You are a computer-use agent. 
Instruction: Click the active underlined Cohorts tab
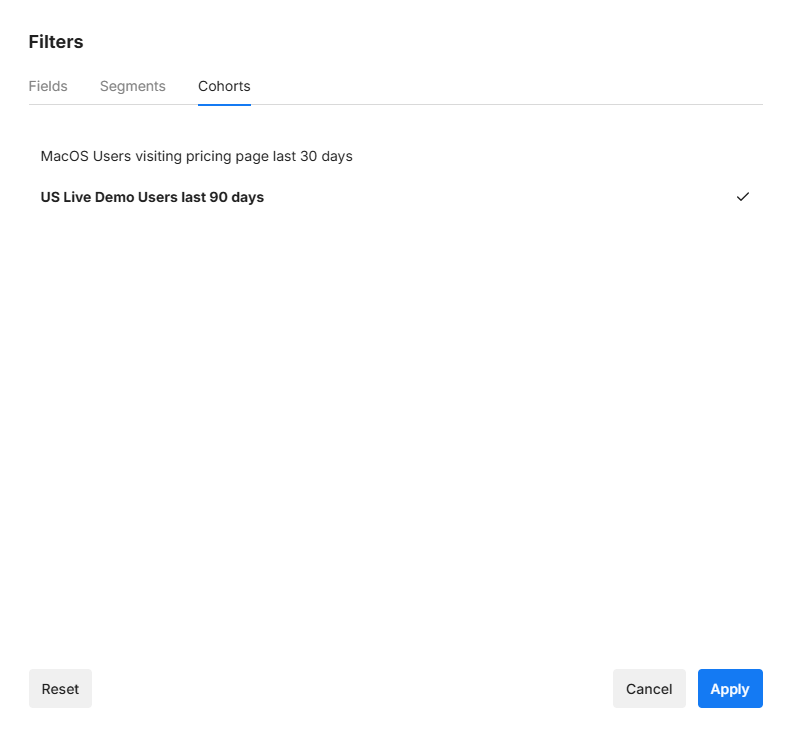pyautogui.click(x=224, y=86)
